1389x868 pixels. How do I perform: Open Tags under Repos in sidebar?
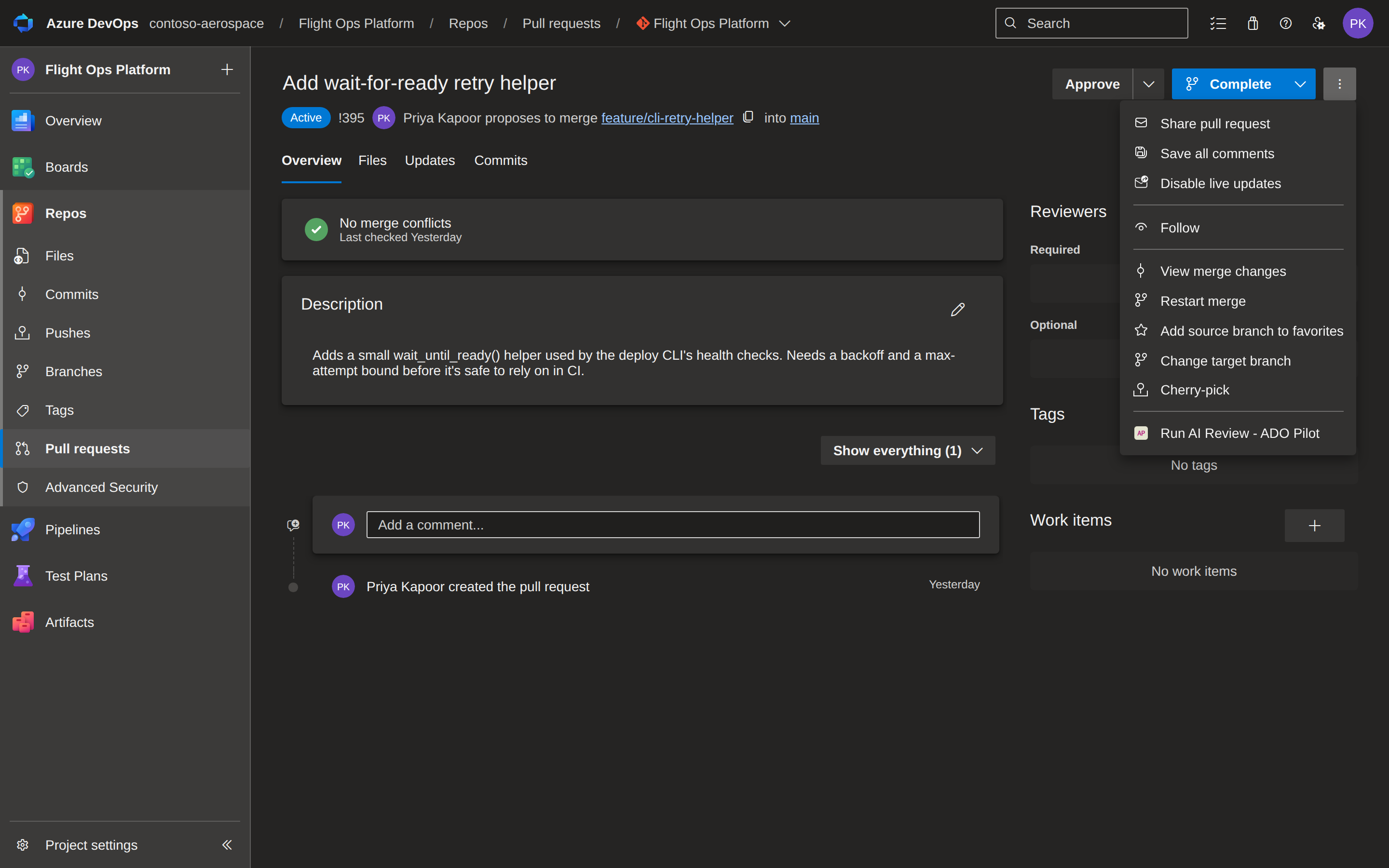pos(125,410)
